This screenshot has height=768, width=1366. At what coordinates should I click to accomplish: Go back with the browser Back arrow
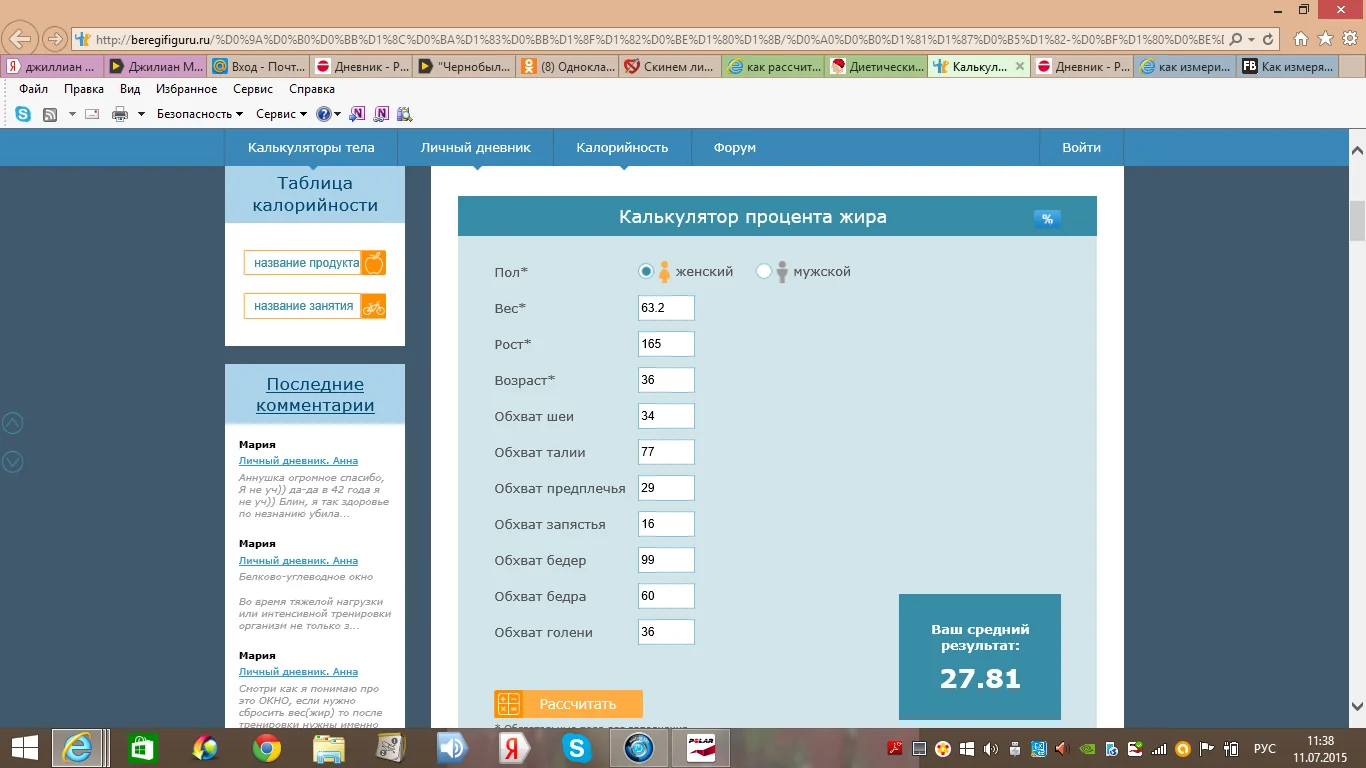(20, 39)
